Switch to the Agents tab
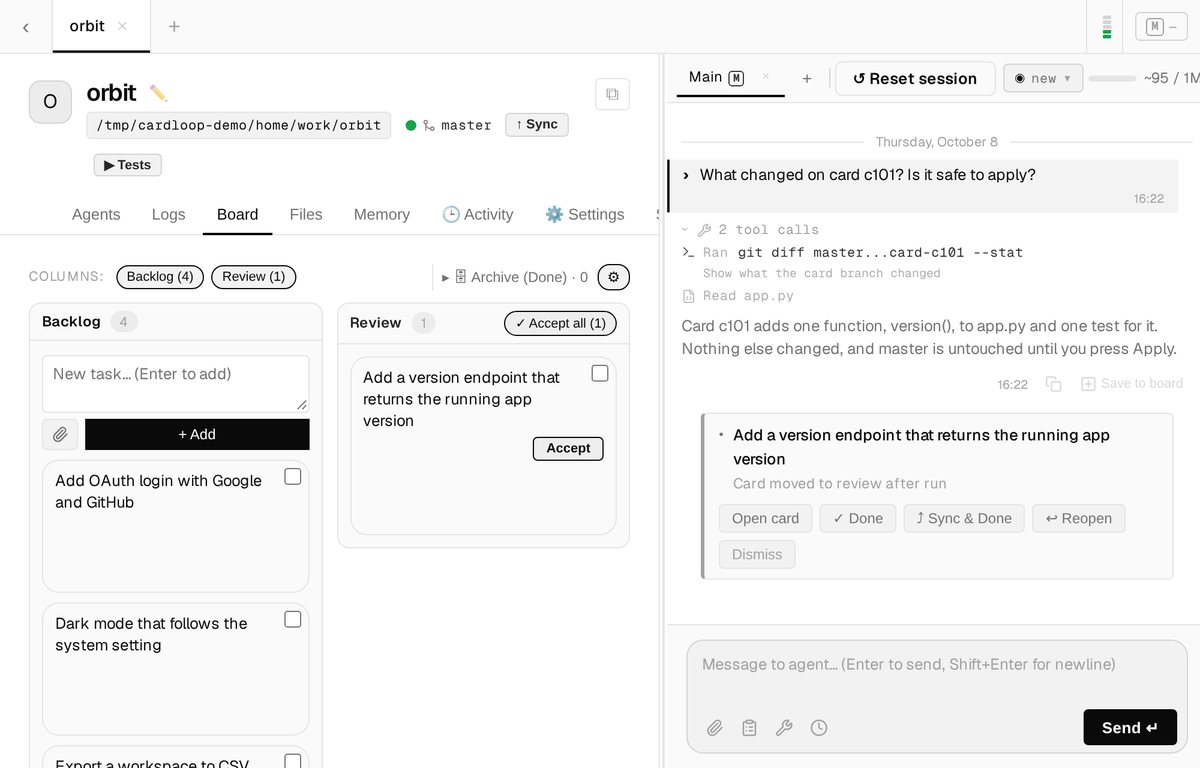 [x=96, y=214]
